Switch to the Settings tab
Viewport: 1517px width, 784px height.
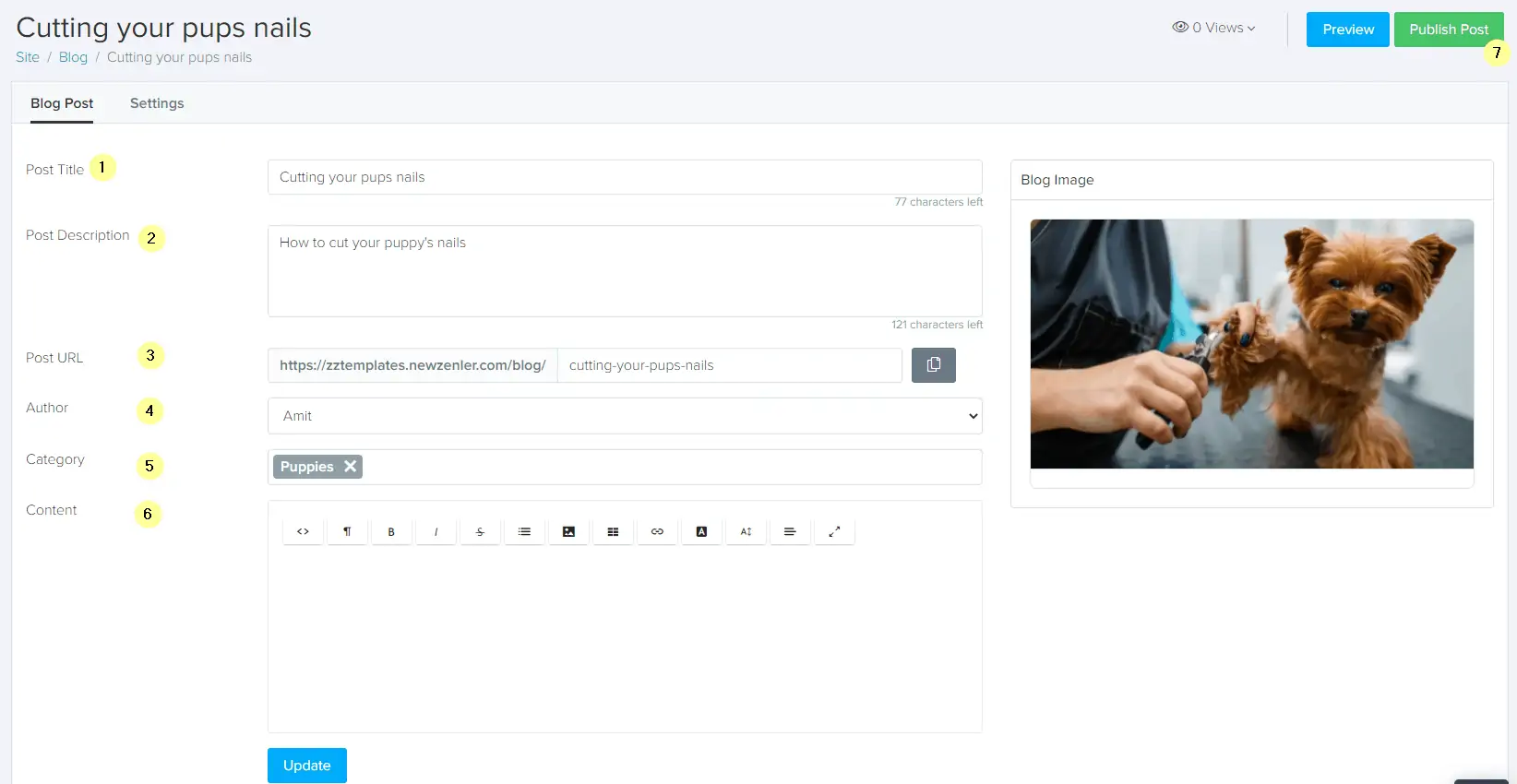point(157,103)
